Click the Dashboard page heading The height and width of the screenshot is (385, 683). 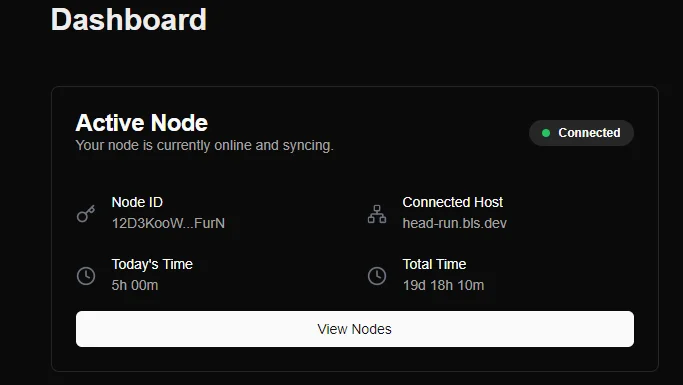click(x=128, y=19)
